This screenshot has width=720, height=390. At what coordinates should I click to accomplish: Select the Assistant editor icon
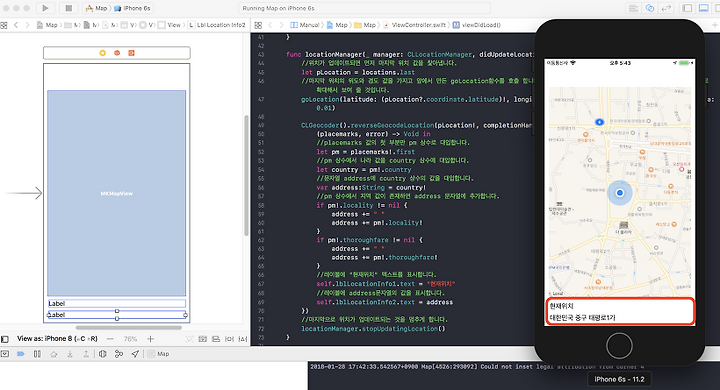(x=650, y=8)
